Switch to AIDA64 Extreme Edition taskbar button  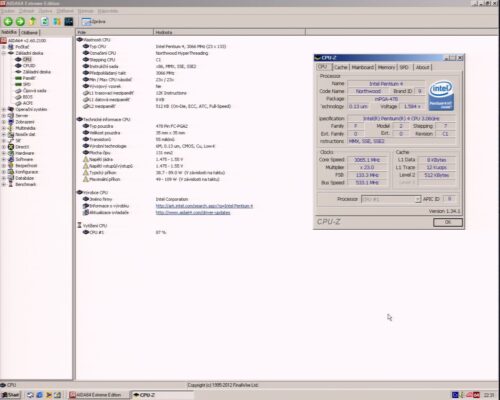(99, 395)
